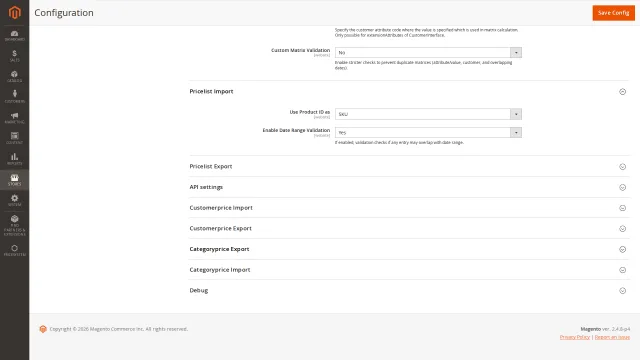Click the Magento logo icon

tap(15, 12)
